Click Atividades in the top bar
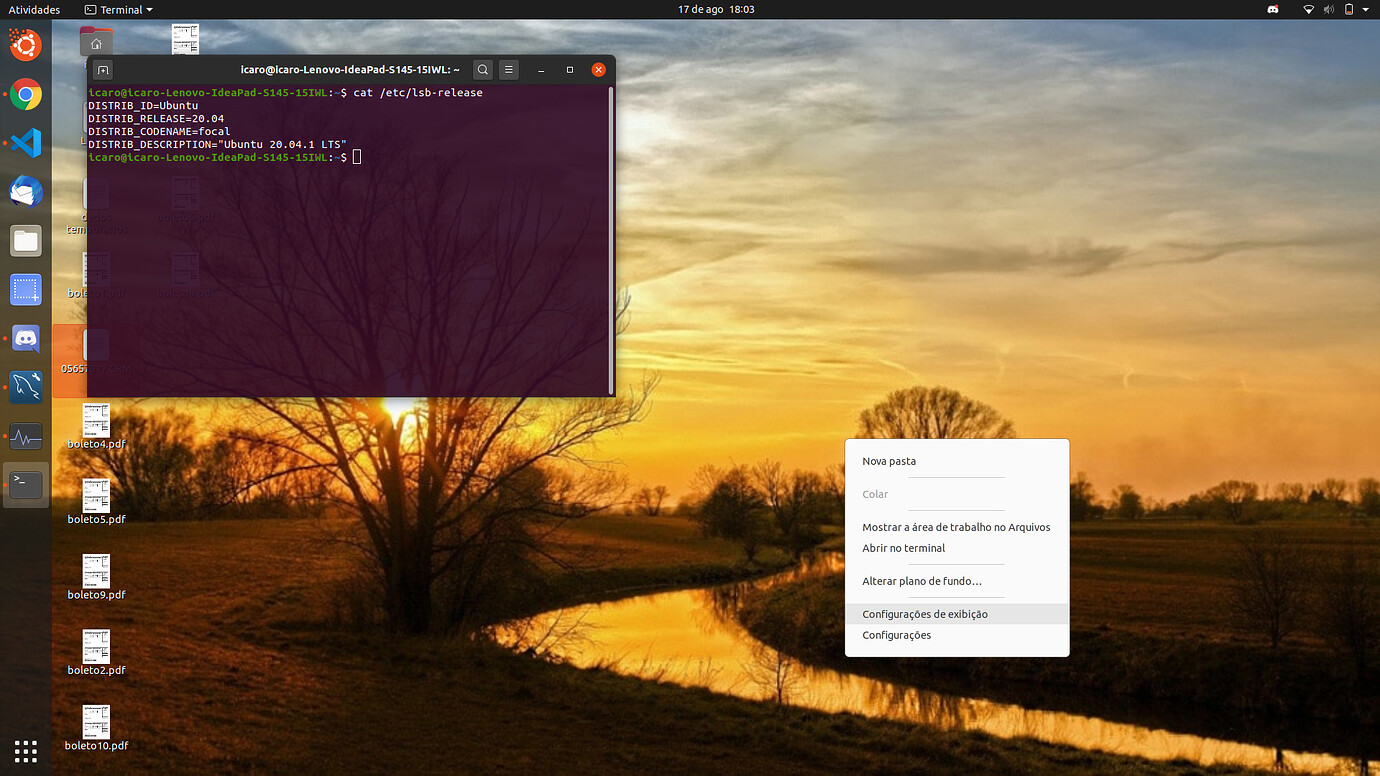 click(x=34, y=9)
